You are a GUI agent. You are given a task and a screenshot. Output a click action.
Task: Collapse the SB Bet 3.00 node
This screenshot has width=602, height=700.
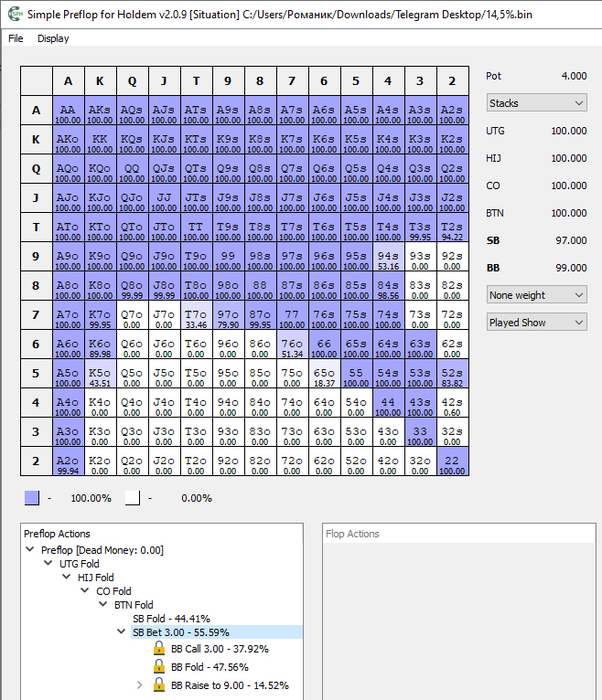[x=122, y=632]
